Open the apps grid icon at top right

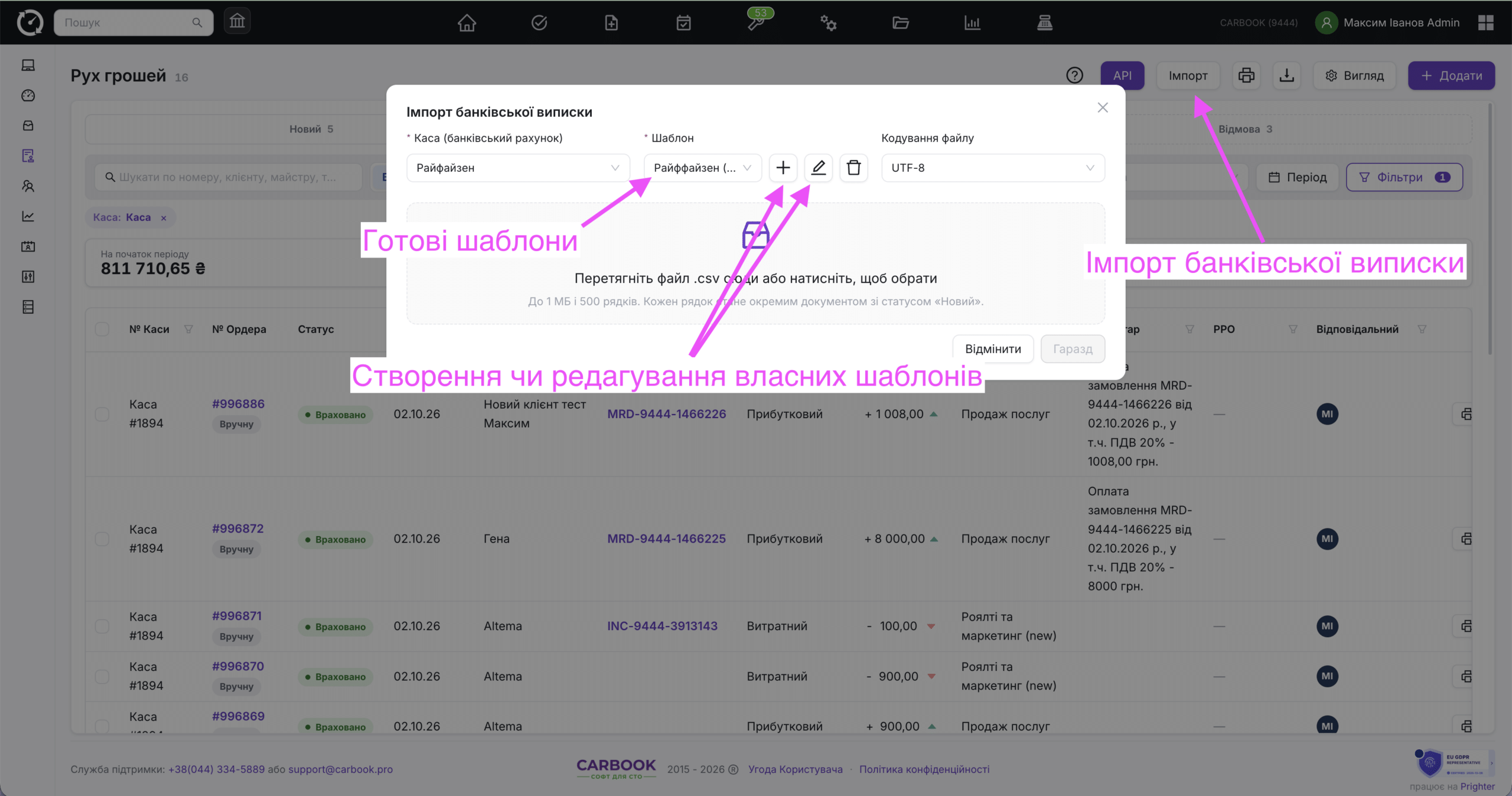[1485, 22]
